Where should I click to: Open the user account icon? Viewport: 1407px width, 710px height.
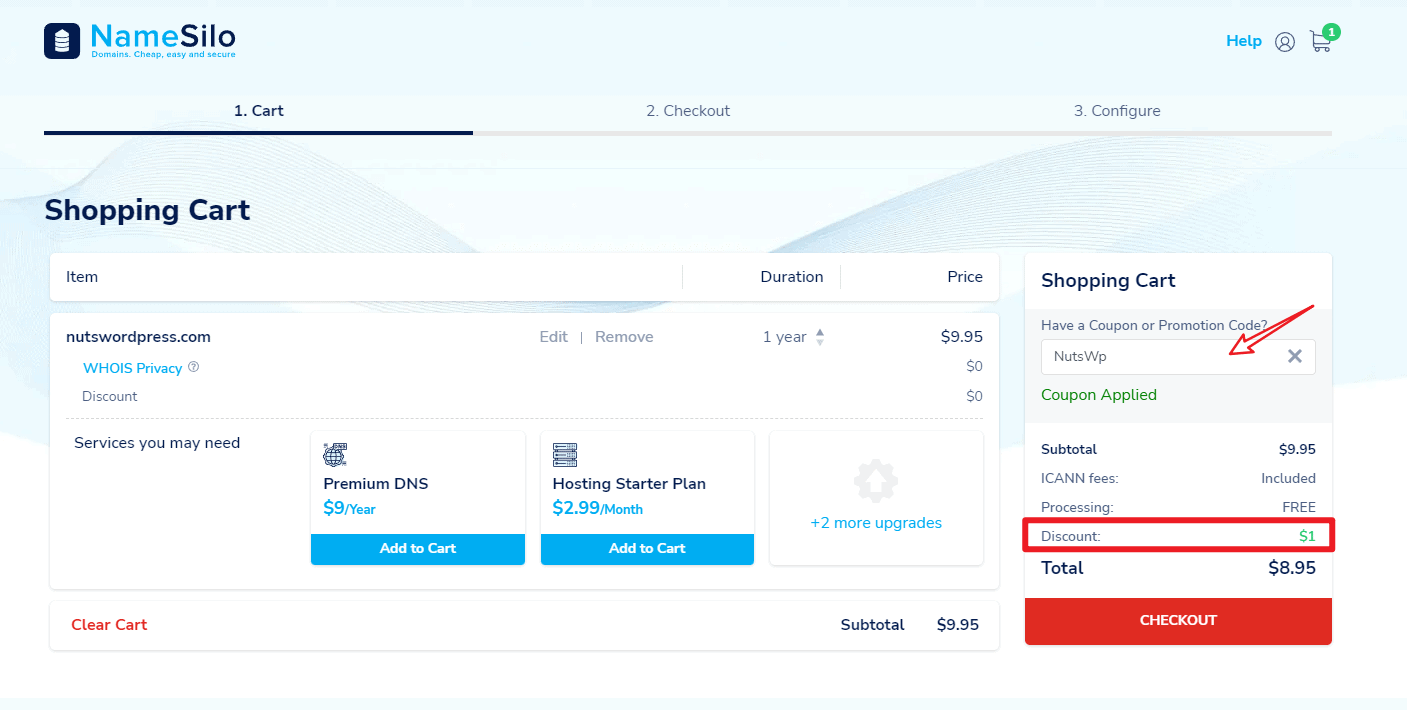(1285, 42)
